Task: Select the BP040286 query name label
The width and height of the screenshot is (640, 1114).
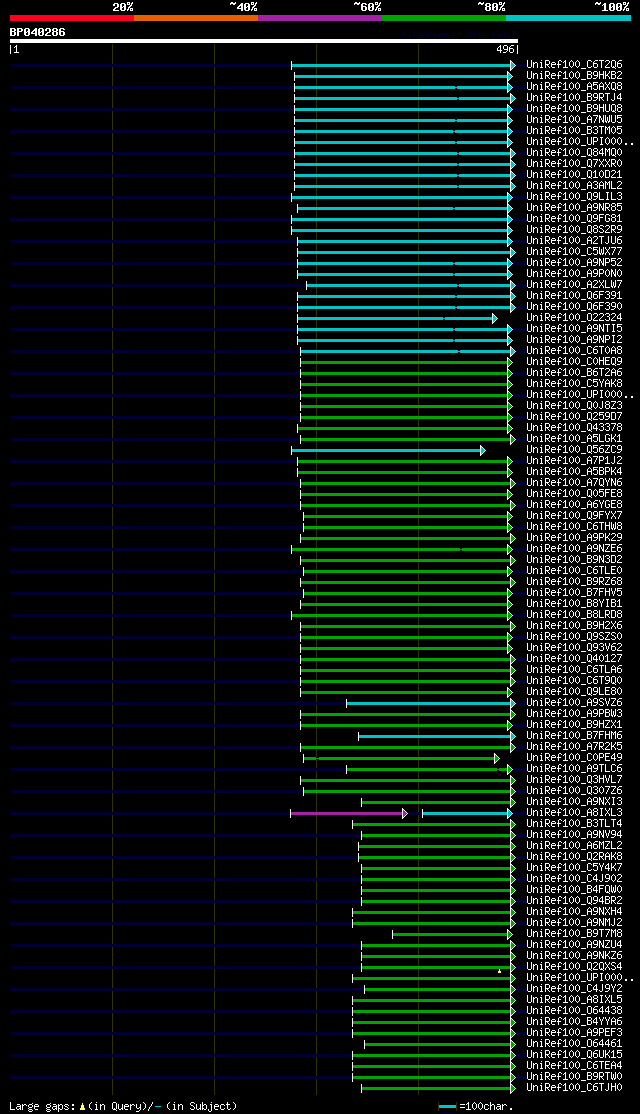Action: tap(38, 32)
